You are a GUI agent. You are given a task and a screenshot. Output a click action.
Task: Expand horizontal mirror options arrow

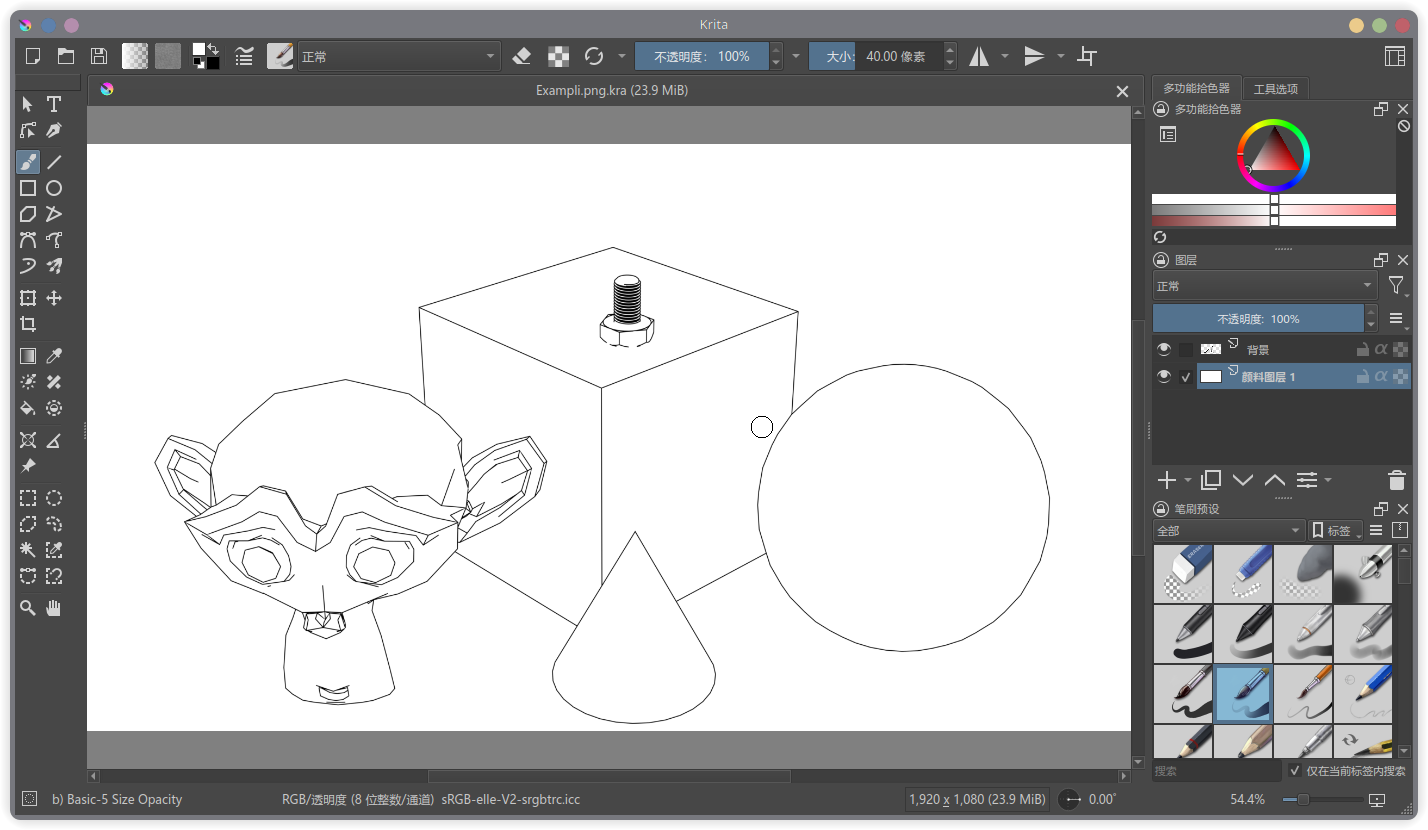tap(1005, 56)
